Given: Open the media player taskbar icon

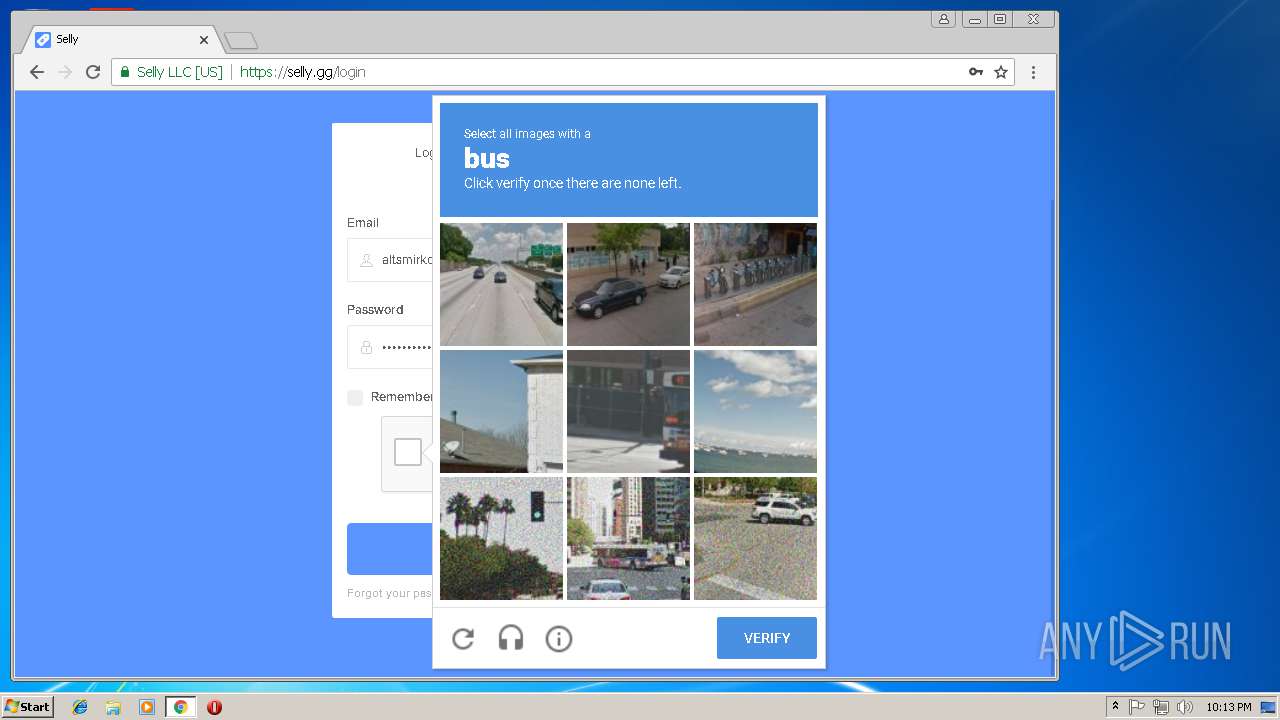Looking at the screenshot, I should click(147, 707).
